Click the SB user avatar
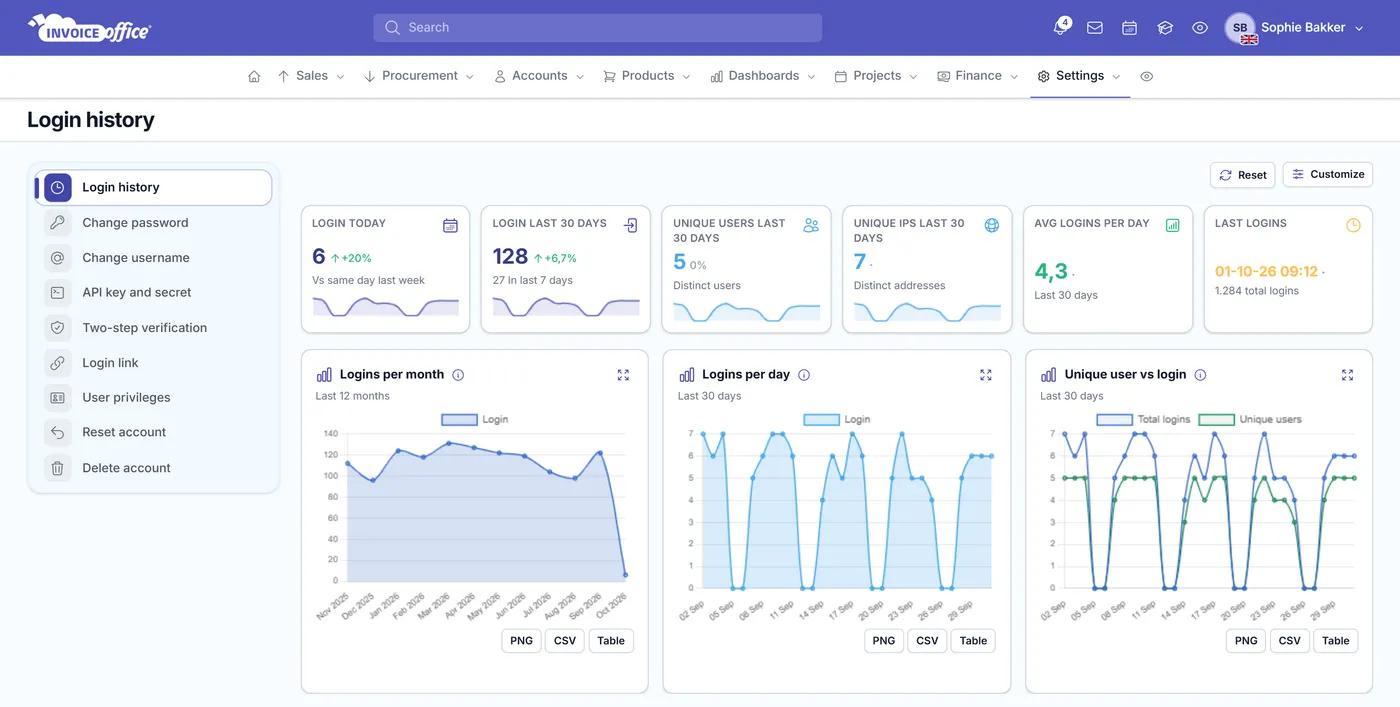 [1241, 28]
